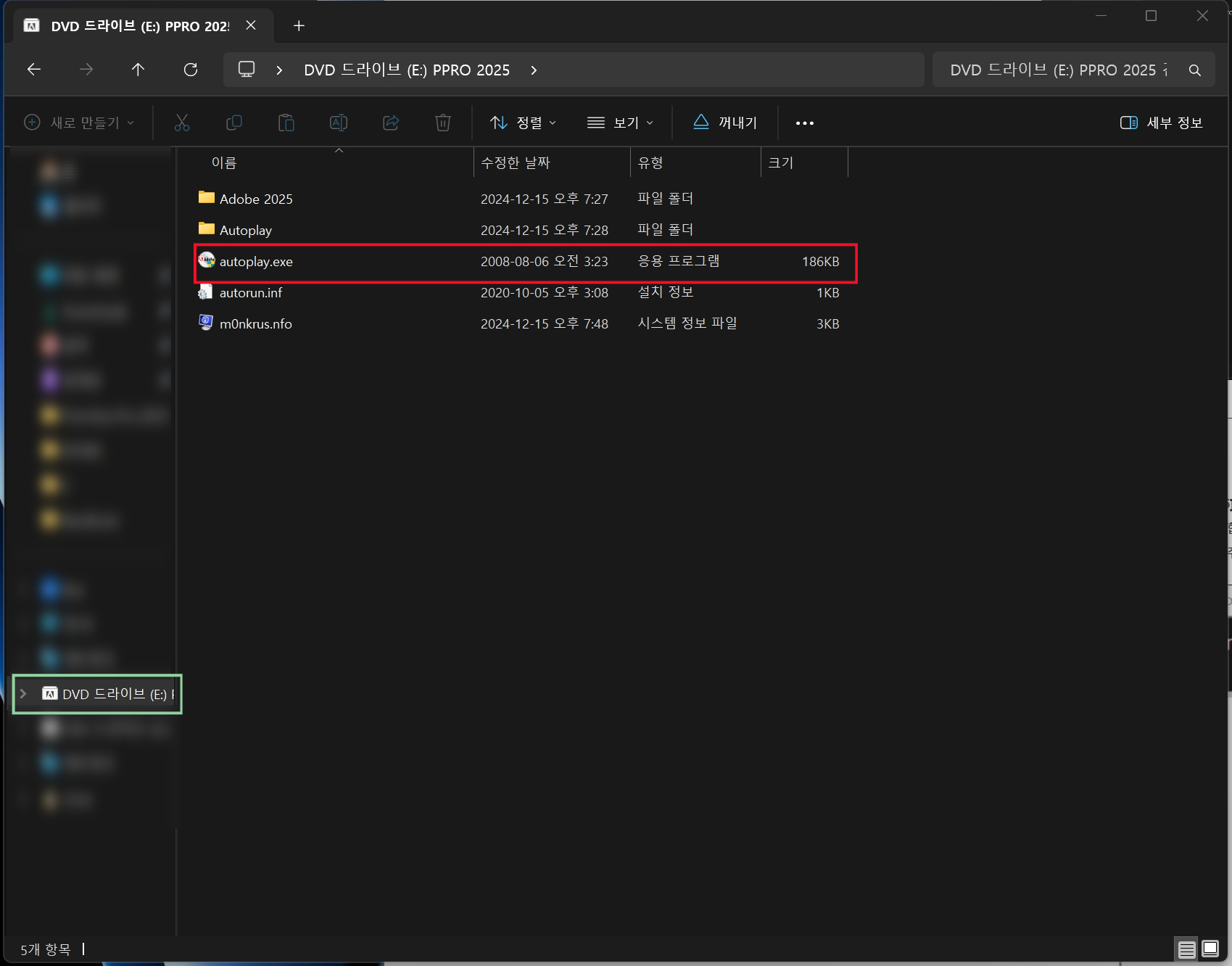
Task: Open the 새로 만들기 dropdown
Action: coord(79,123)
